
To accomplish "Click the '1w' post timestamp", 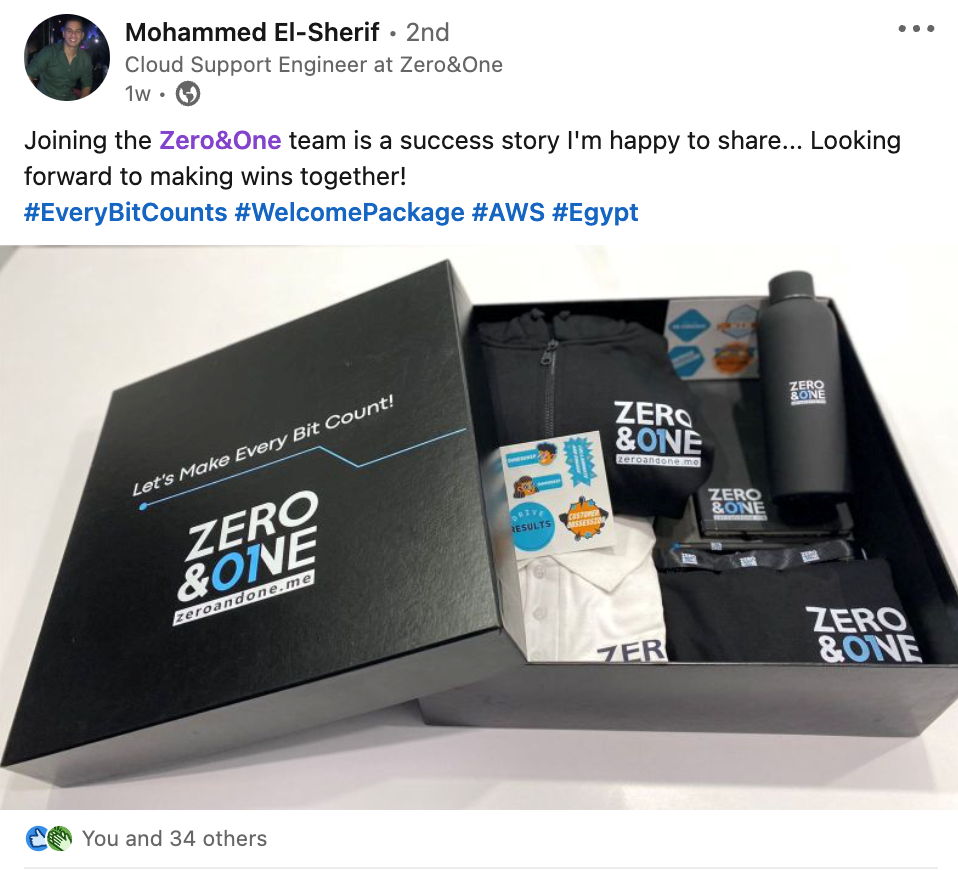I will tap(137, 94).
